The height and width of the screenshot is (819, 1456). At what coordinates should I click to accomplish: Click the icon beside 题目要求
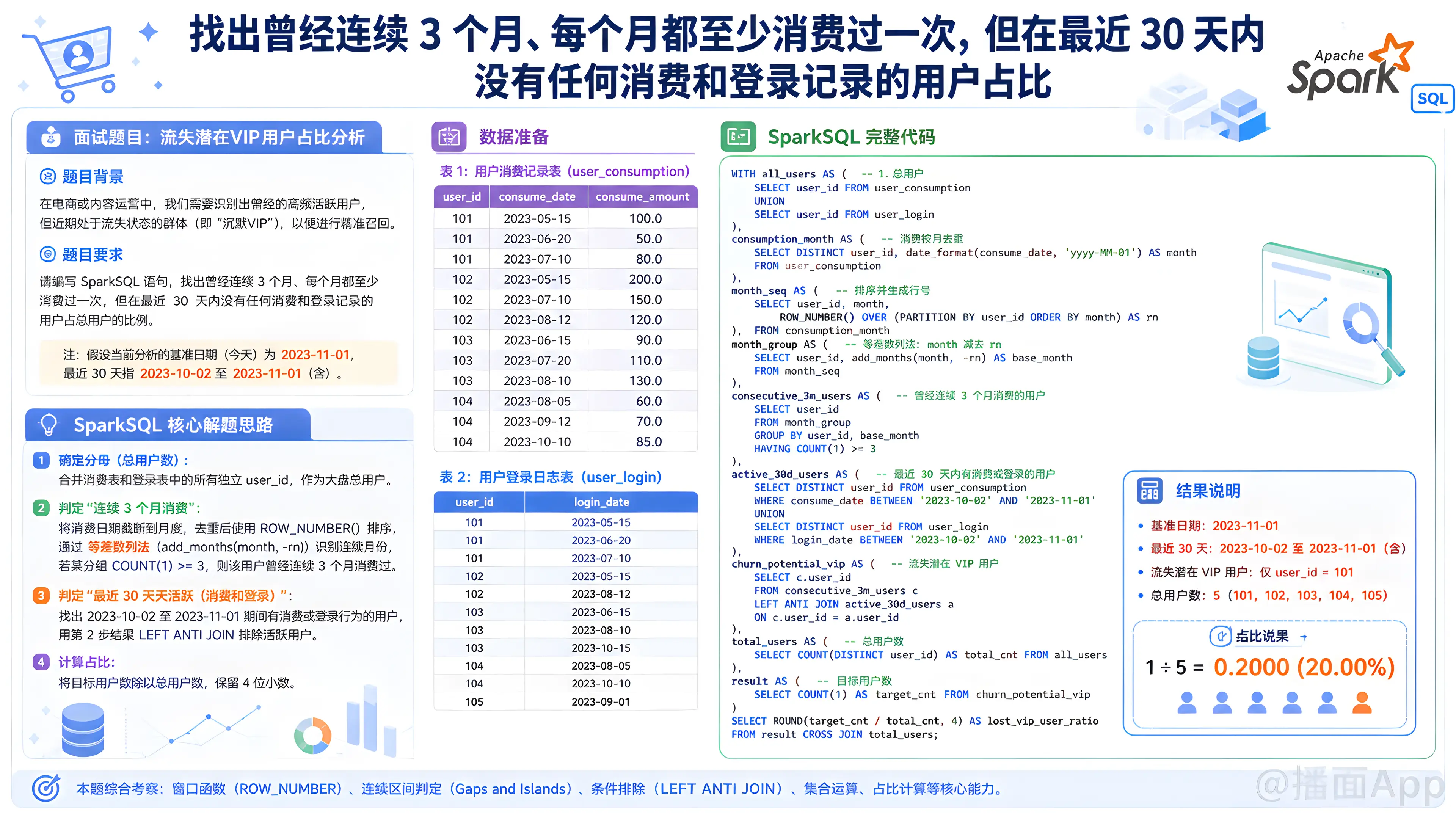[x=47, y=254]
